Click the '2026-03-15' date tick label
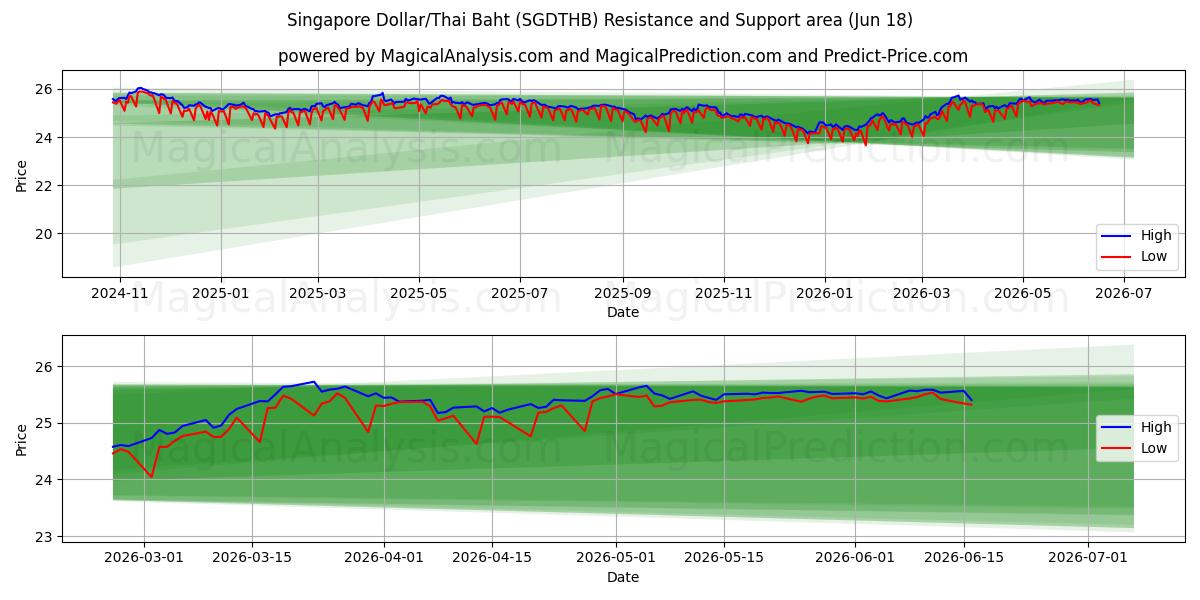The width and height of the screenshot is (1200, 600). [252, 558]
